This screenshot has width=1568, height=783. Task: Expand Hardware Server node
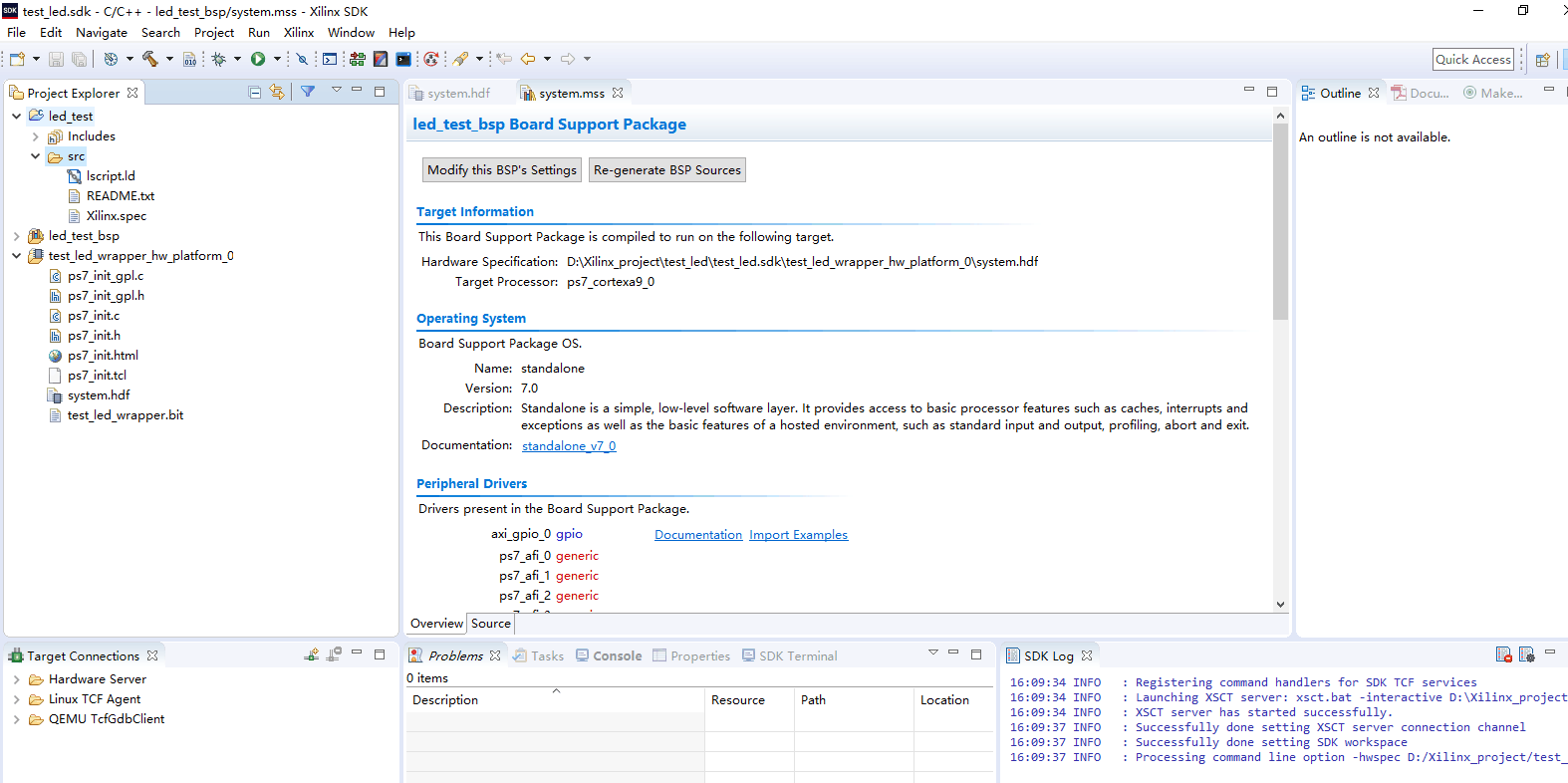(x=16, y=679)
